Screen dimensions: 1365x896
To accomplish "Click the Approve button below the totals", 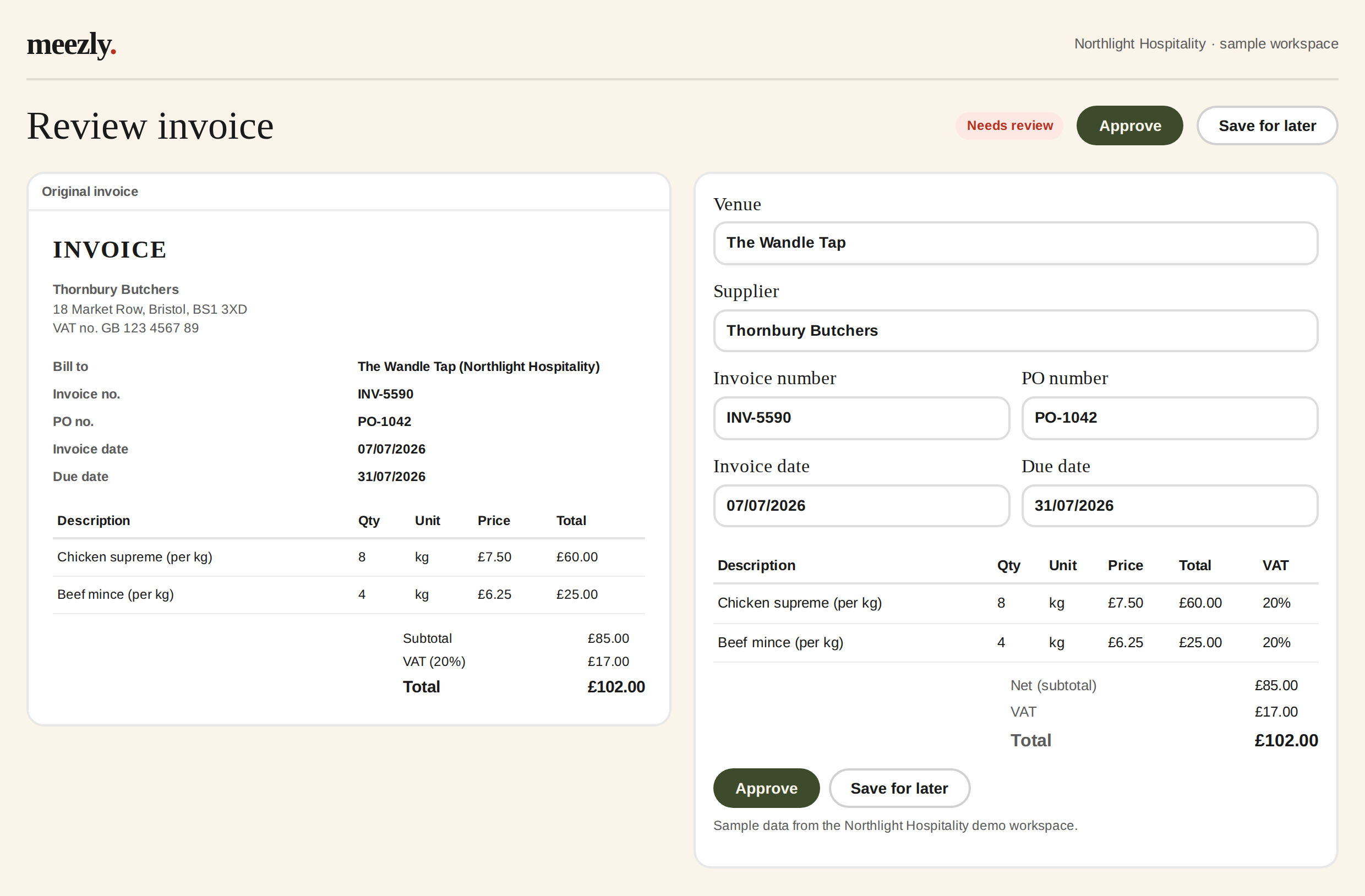I will pyautogui.click(x=766, y=788).
